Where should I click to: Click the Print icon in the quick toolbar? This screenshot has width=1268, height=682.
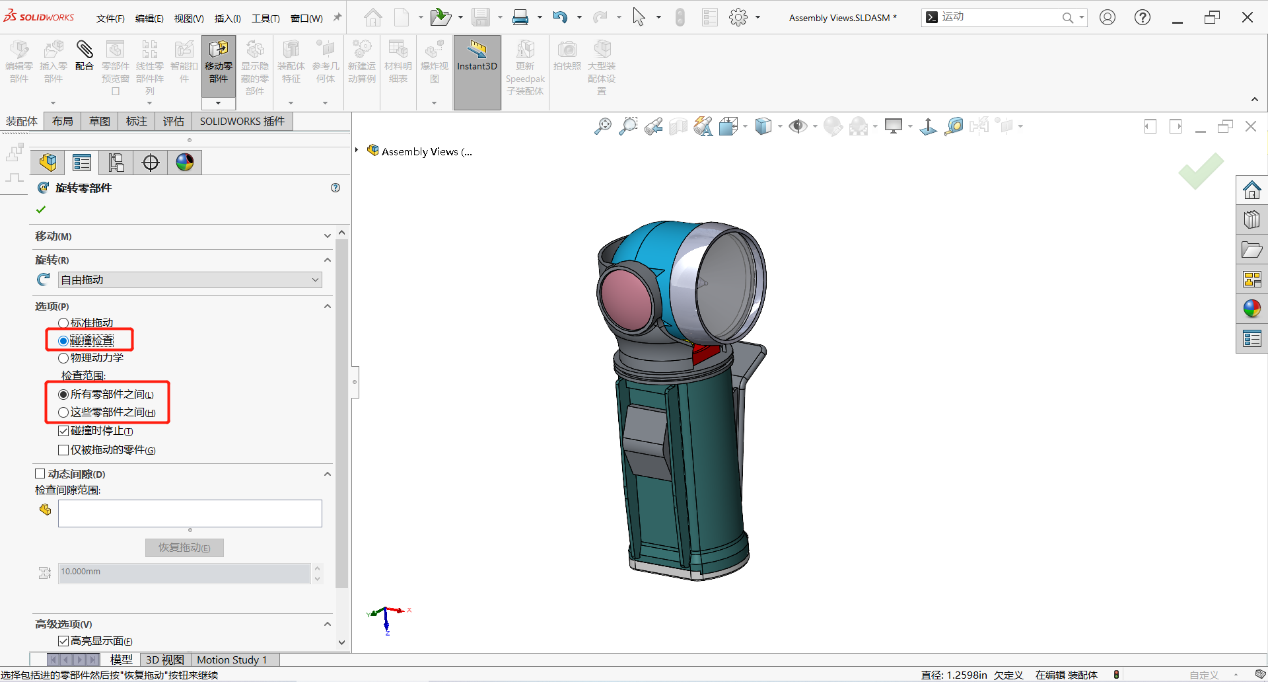(x=520, y=17)
